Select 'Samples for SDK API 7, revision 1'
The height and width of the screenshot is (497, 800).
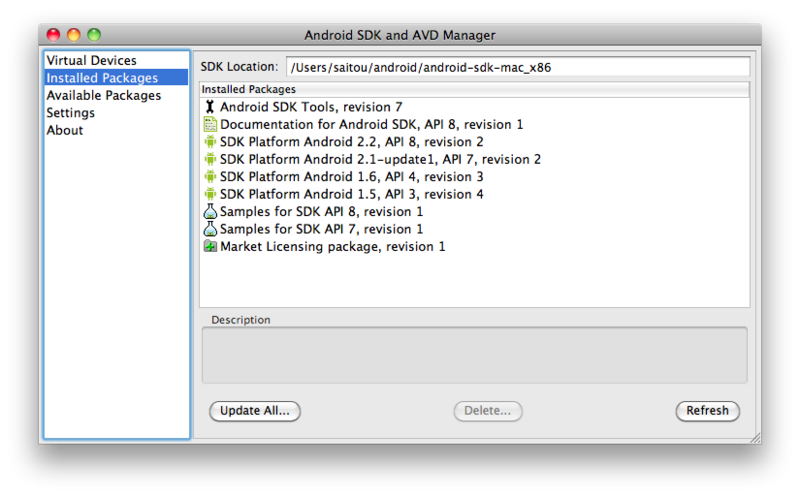click(x=474, y=229)
